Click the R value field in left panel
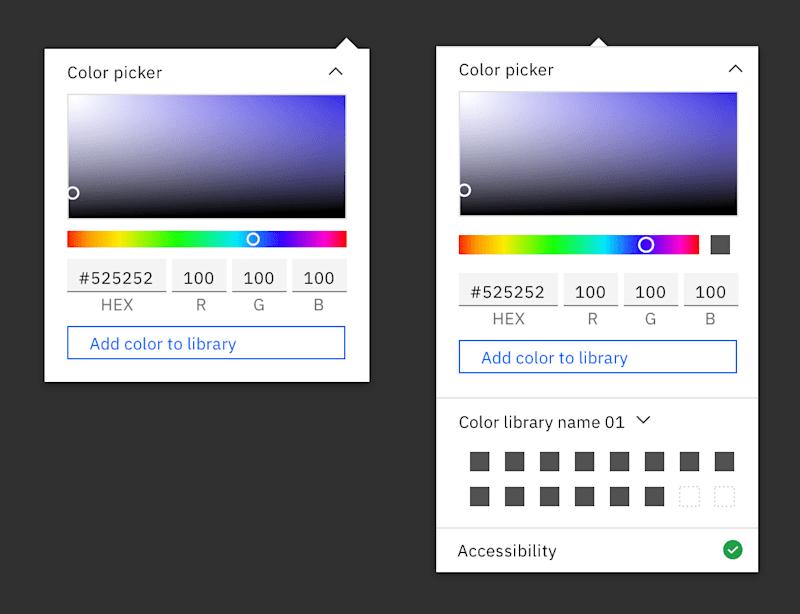The width and height of the screenshot is (800, 614). click(x=199, y=276)
